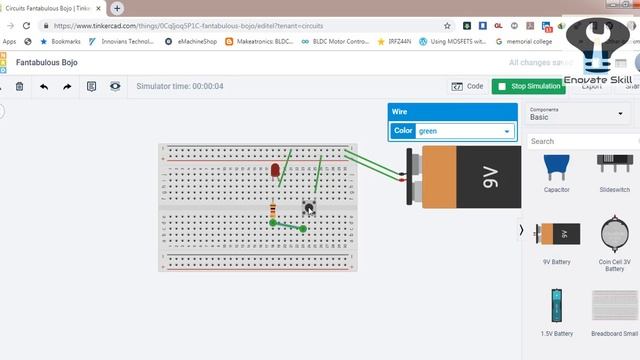640x360 pixels.
Task: Delete selection with the trash icon
Action: [x=19, y=87]
